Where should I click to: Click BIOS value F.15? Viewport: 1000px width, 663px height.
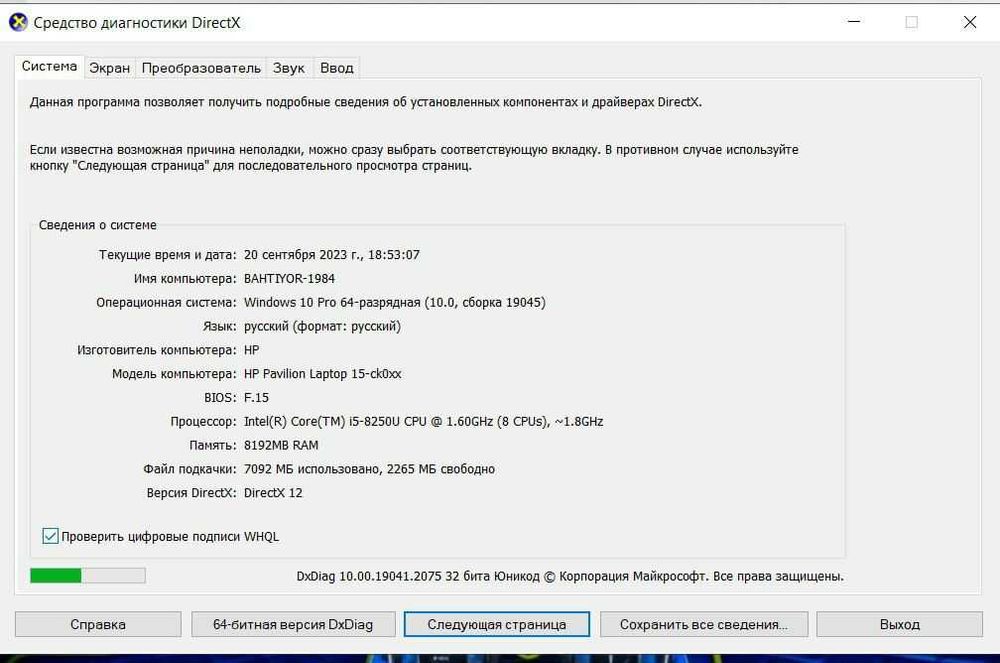[x=256, y=398]
